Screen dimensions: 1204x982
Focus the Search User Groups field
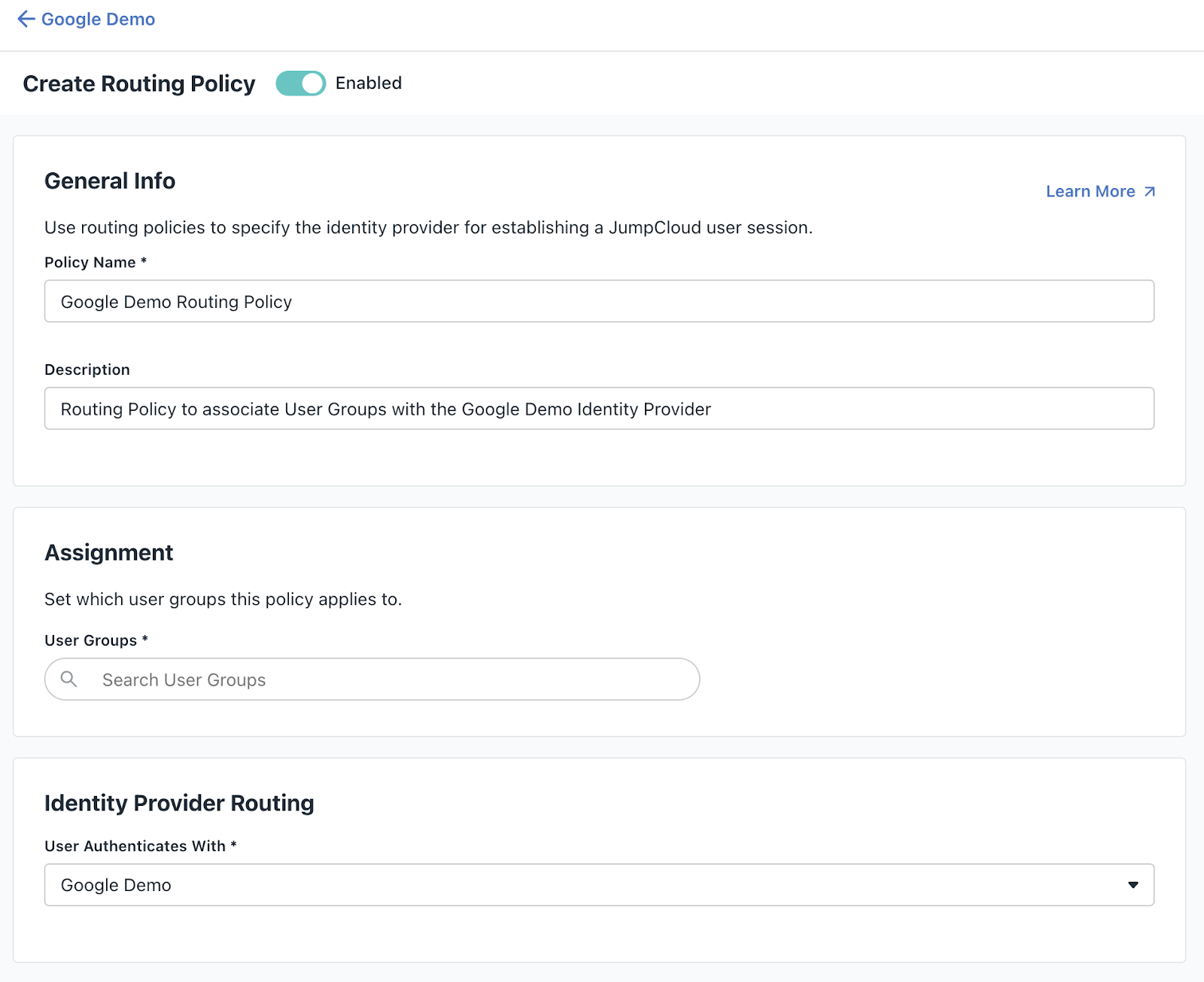tap(372, 679)
